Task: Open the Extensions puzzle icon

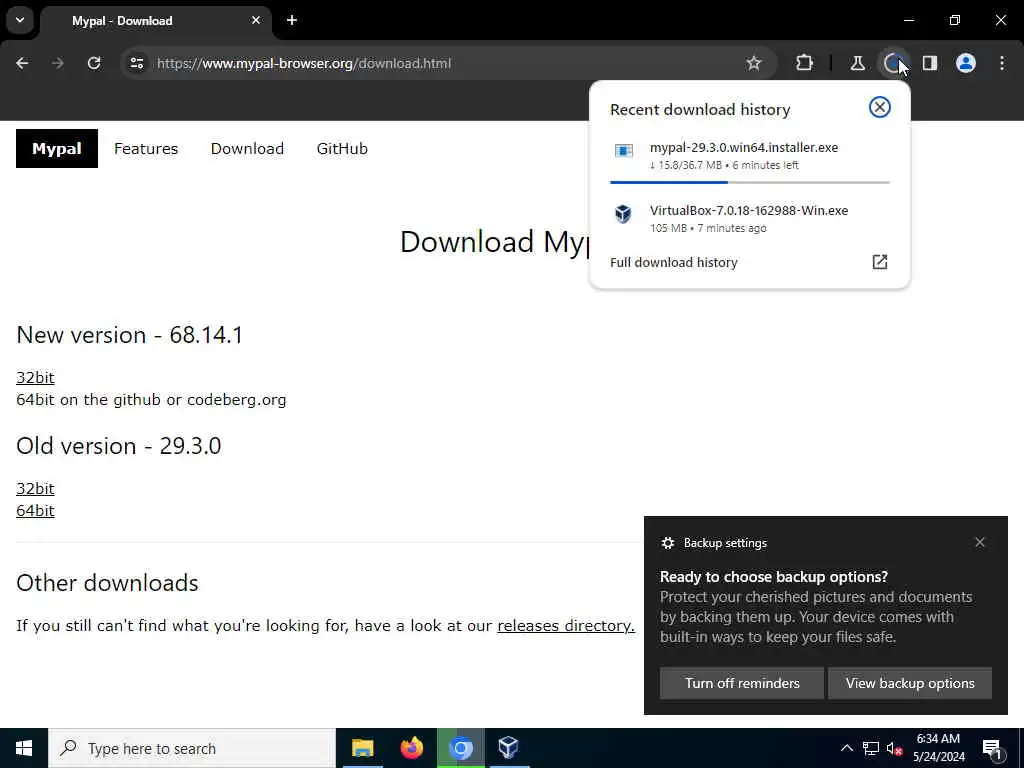Action: coord(805,63)
